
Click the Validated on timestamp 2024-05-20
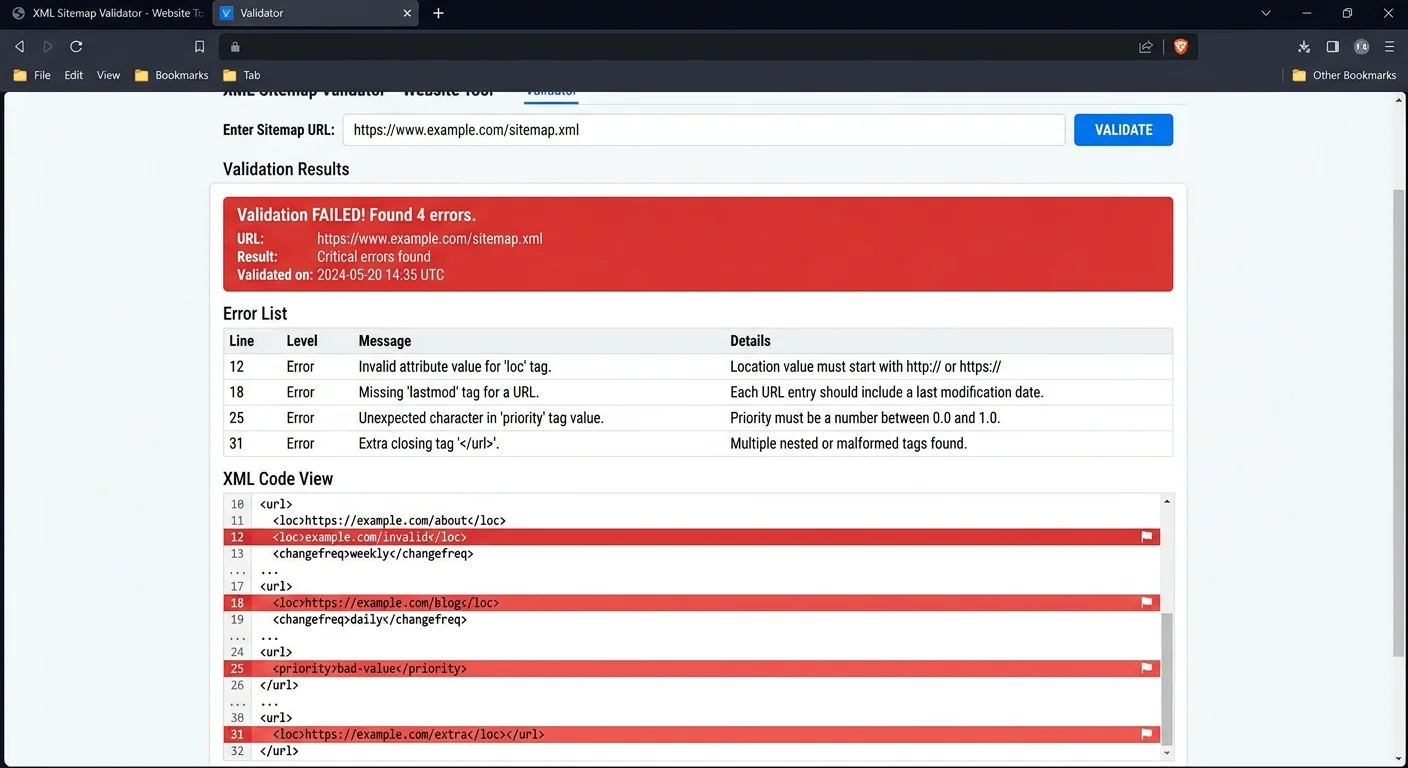tap(380, 274)
